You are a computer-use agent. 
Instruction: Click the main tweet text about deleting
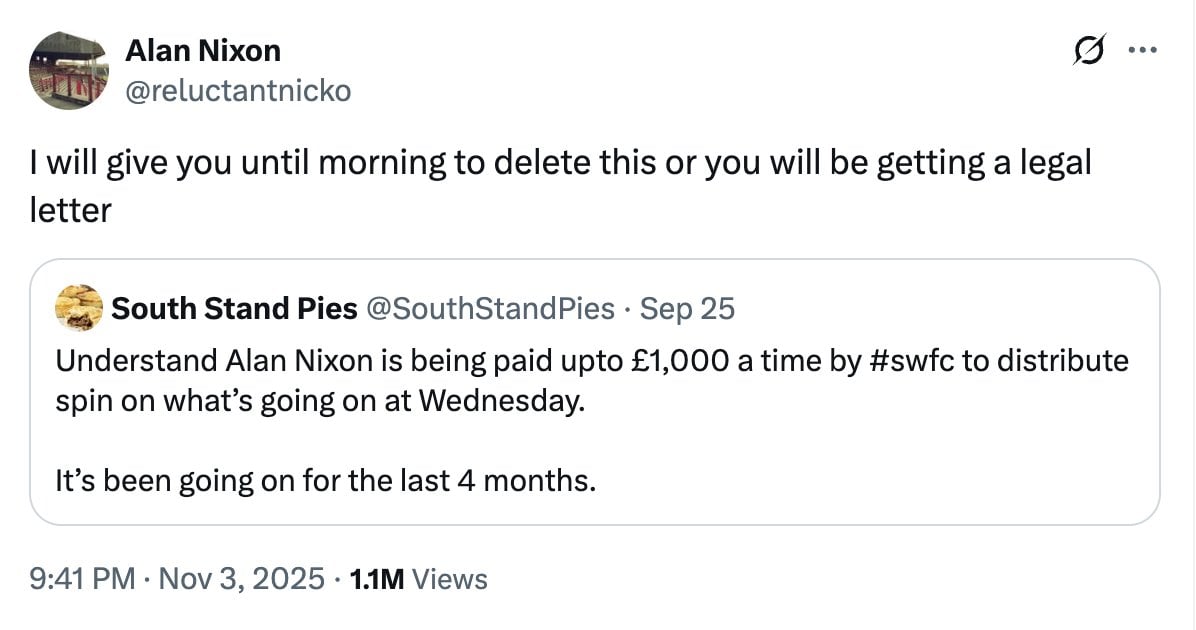tap(560, 163)
